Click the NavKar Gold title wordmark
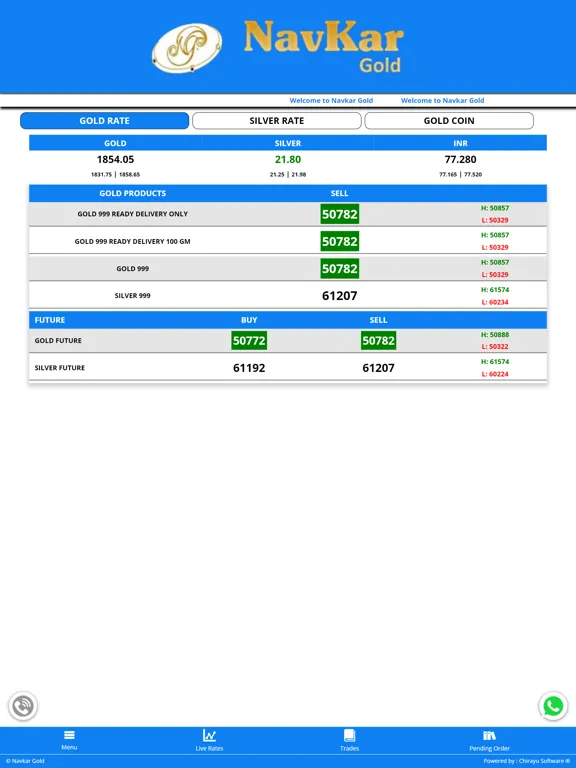This screenshot has height=768, width=576. click(x=324, y=47)
